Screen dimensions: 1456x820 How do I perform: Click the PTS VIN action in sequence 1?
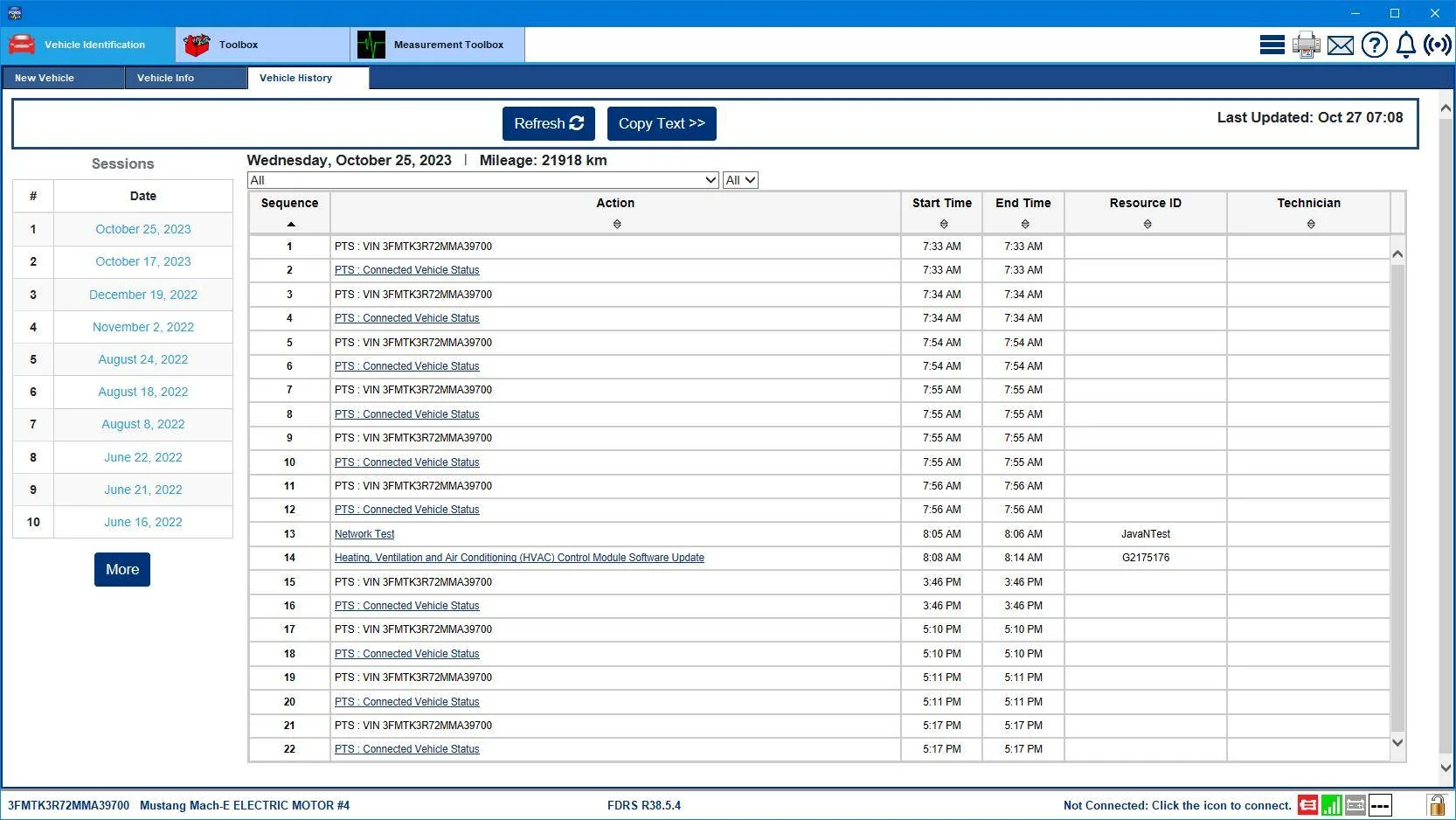point(413,247)
